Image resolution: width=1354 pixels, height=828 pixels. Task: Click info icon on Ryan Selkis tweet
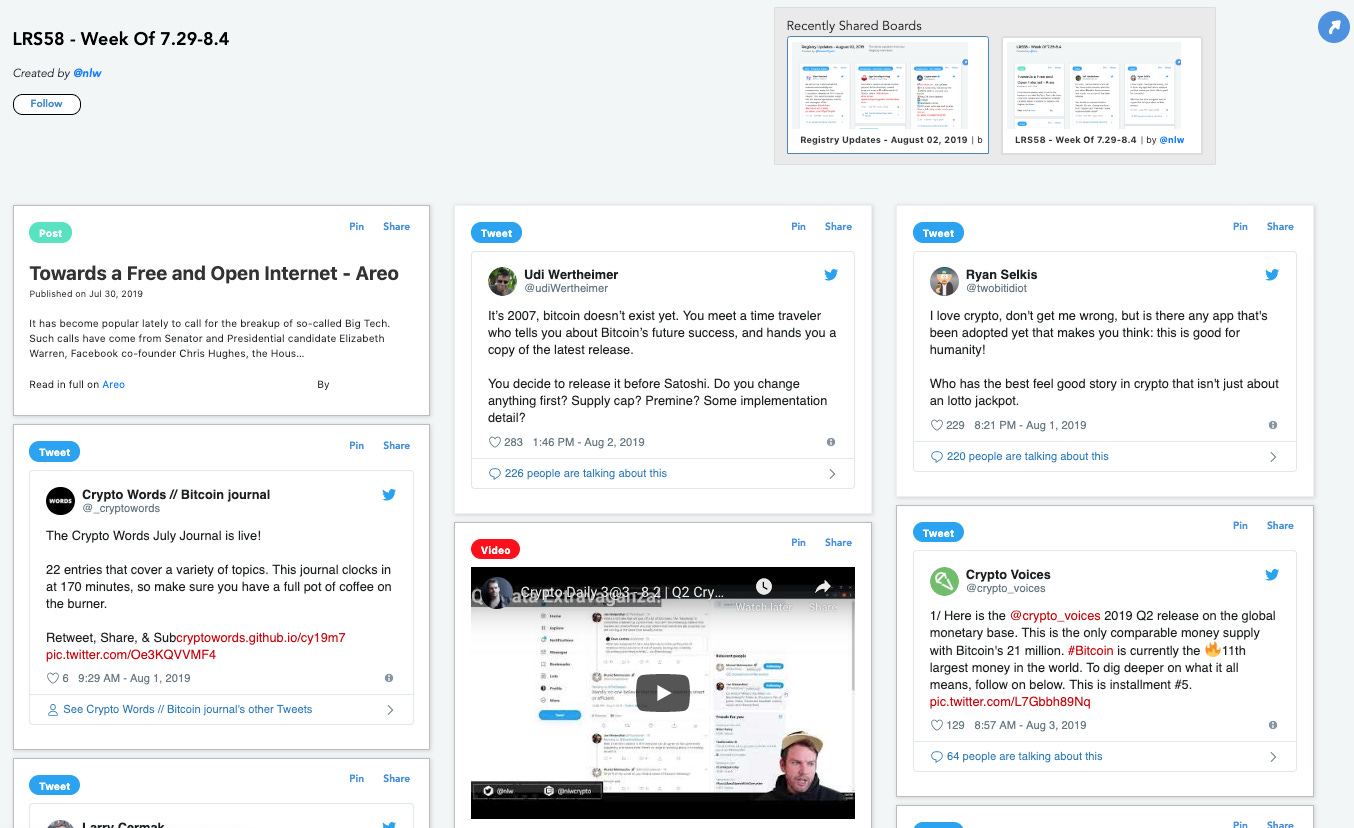1273,425
